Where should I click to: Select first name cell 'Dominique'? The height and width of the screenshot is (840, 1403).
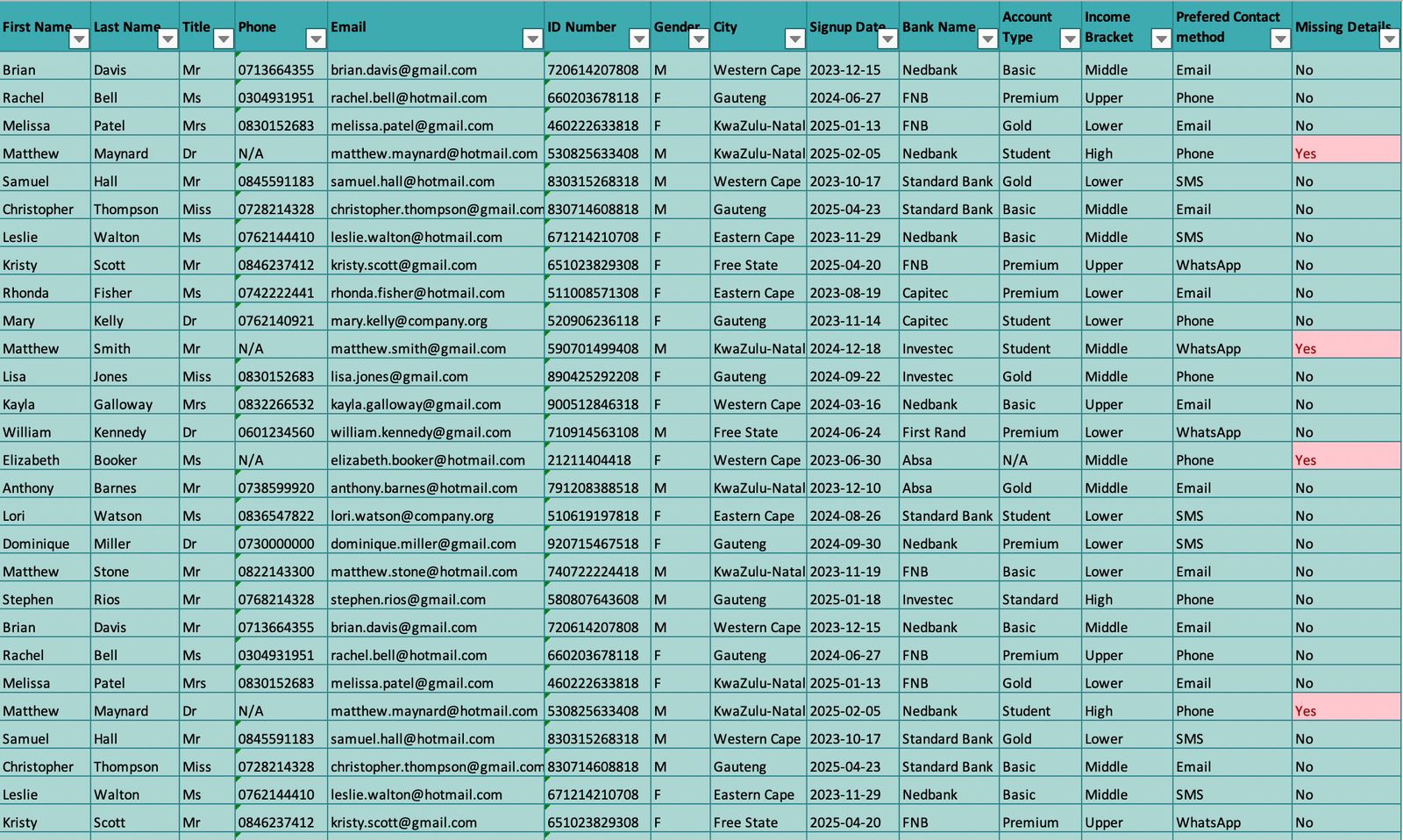click(45, 544)
